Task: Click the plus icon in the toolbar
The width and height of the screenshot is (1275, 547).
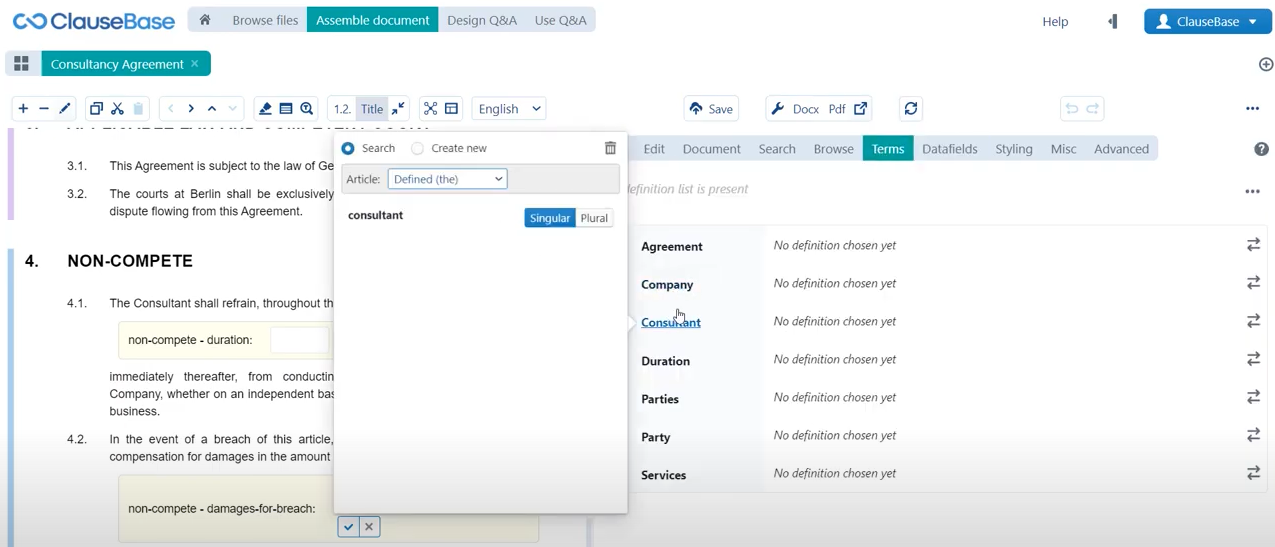Action: [x=23, y=109]
